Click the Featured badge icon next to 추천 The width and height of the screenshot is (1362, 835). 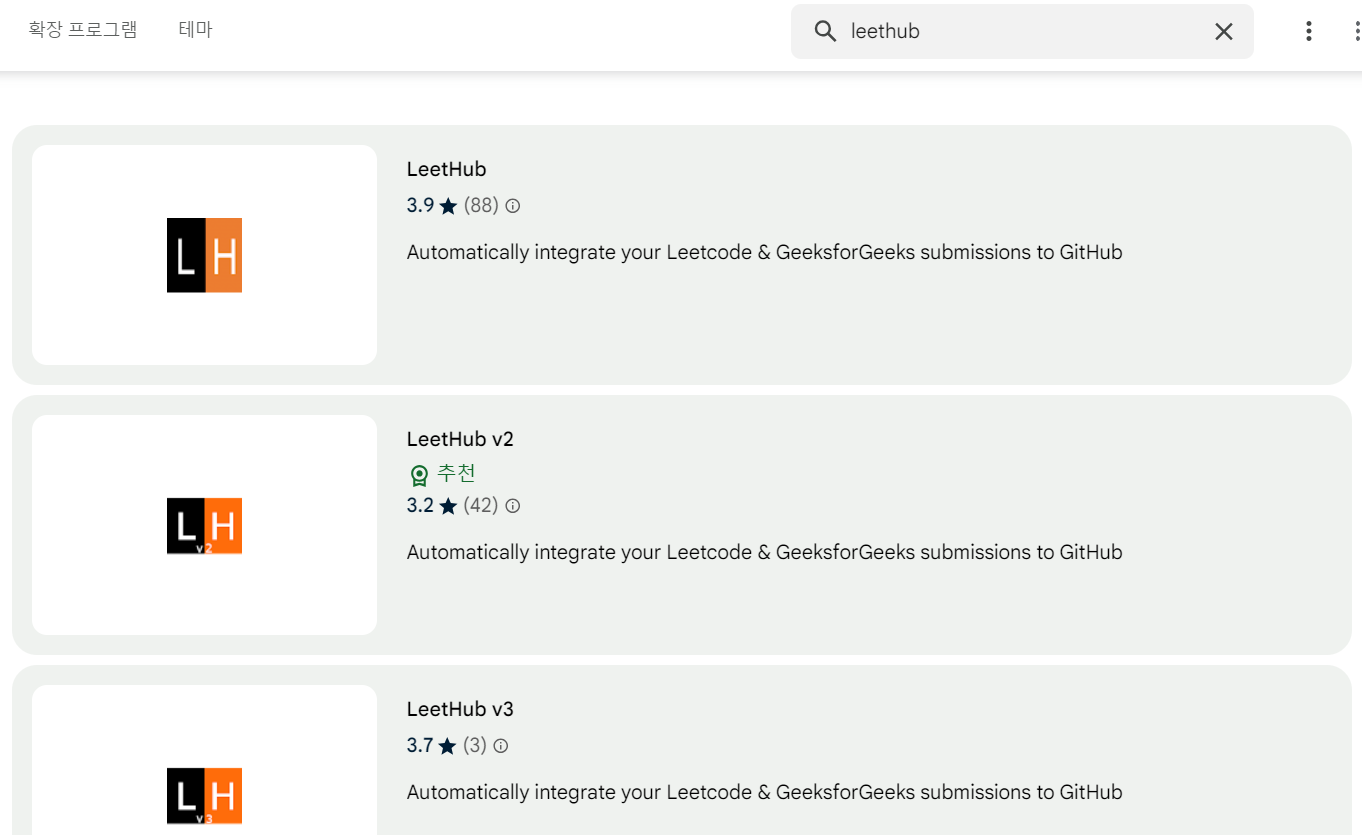(418, 474)
